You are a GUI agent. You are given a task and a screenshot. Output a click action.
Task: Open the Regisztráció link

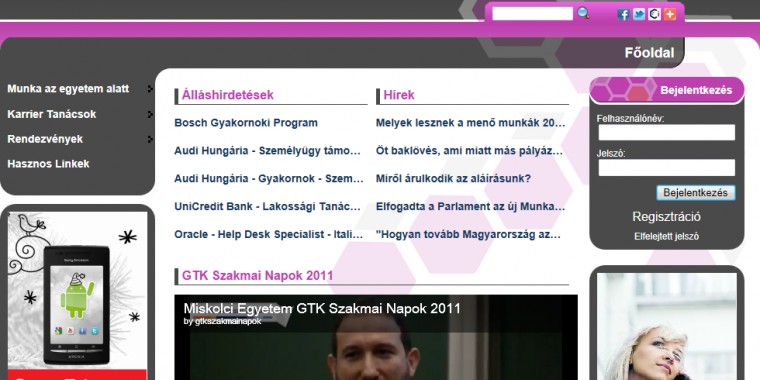pyautogui.click(x=666, y=217)
